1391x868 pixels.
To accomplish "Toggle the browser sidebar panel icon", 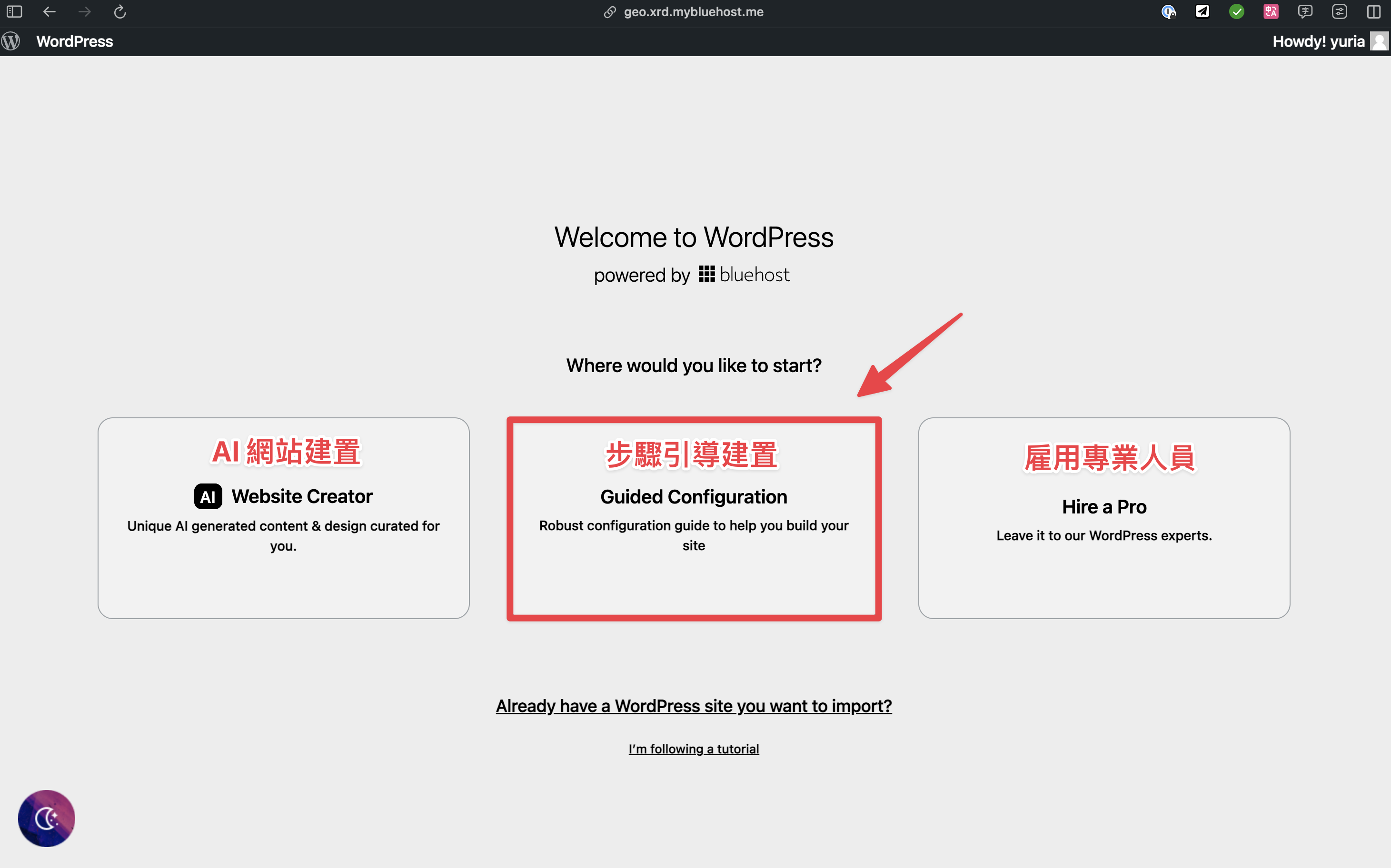I will (14, 11).
